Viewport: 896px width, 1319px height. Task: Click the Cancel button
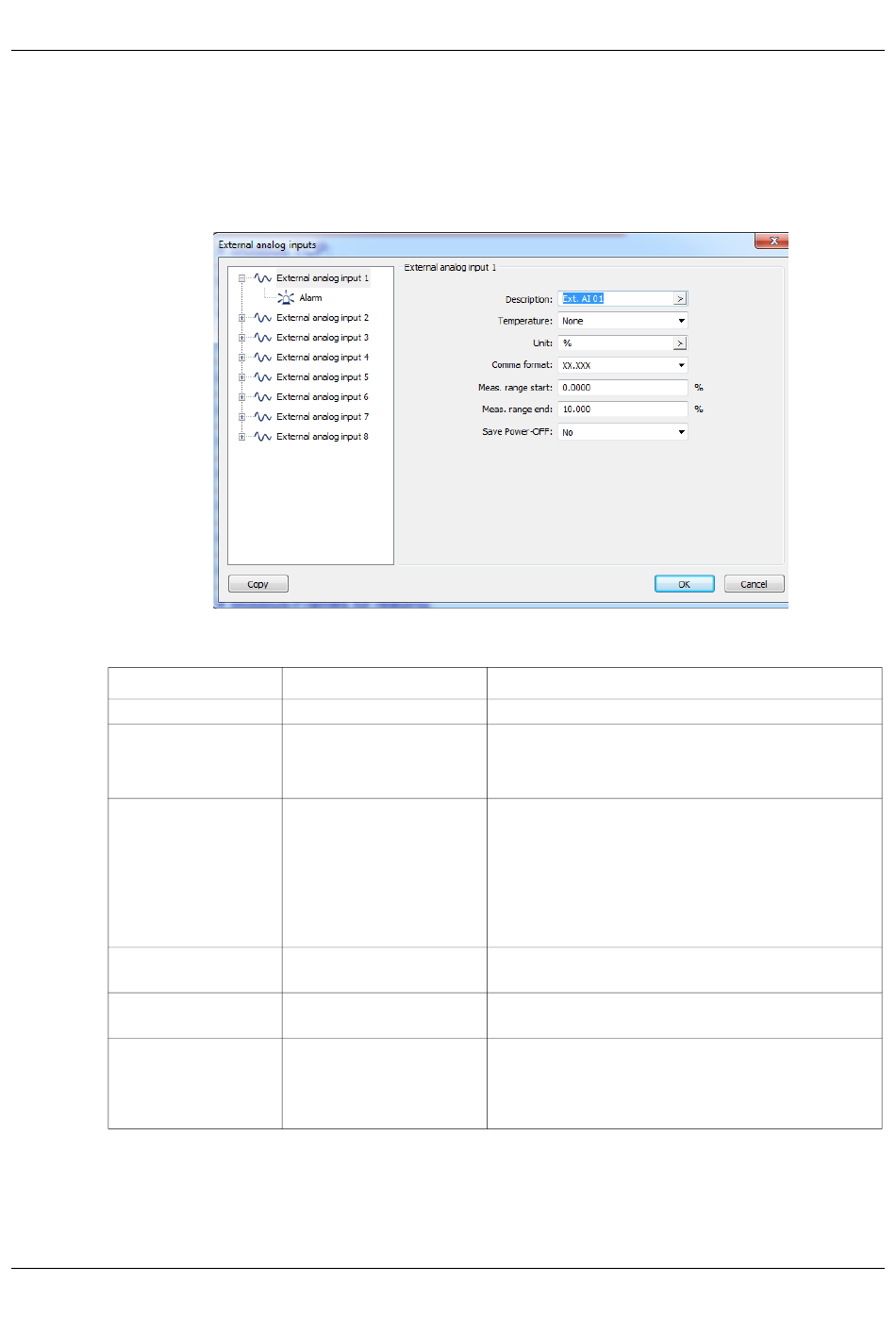pyautogui.click(x=754, y=584)
